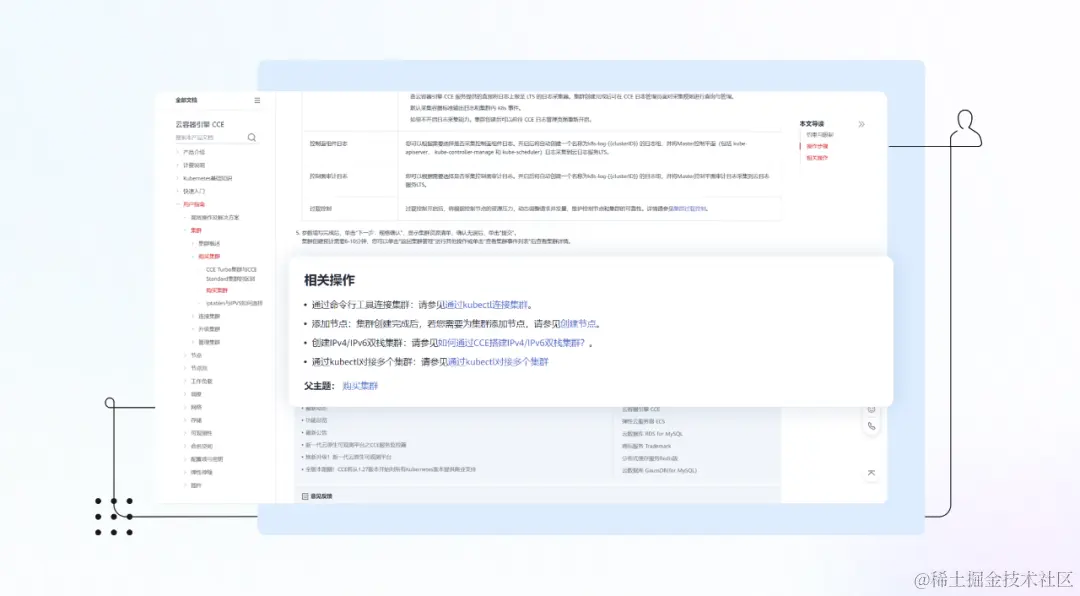
Task: Open the chat support floating icon on the right
Action: click(872, 409)
